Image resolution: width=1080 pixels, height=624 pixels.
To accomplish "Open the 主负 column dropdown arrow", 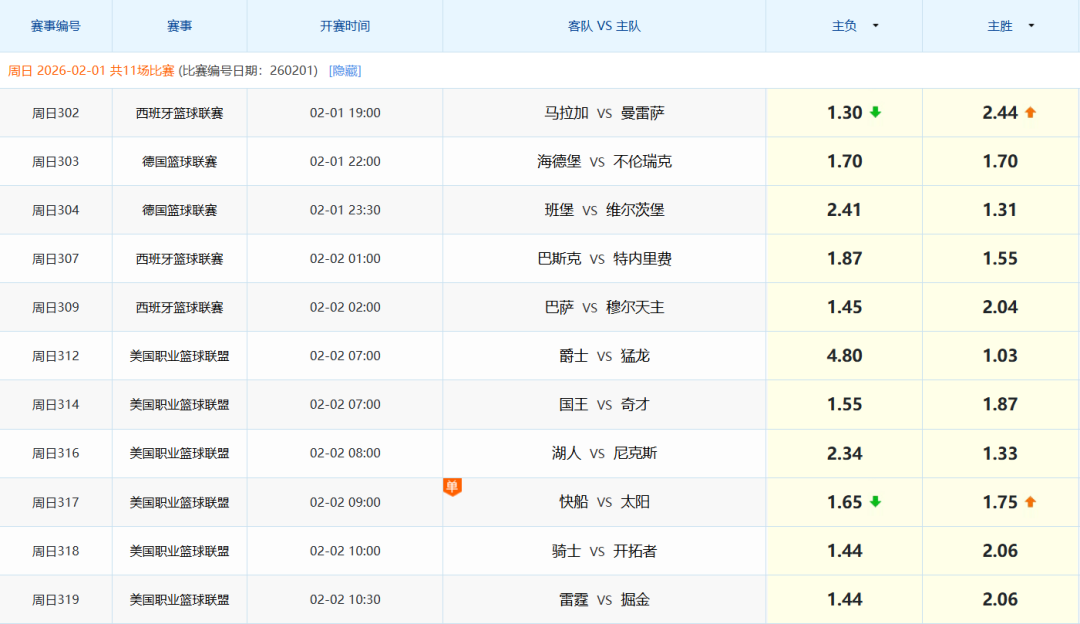I will (875, 26).
